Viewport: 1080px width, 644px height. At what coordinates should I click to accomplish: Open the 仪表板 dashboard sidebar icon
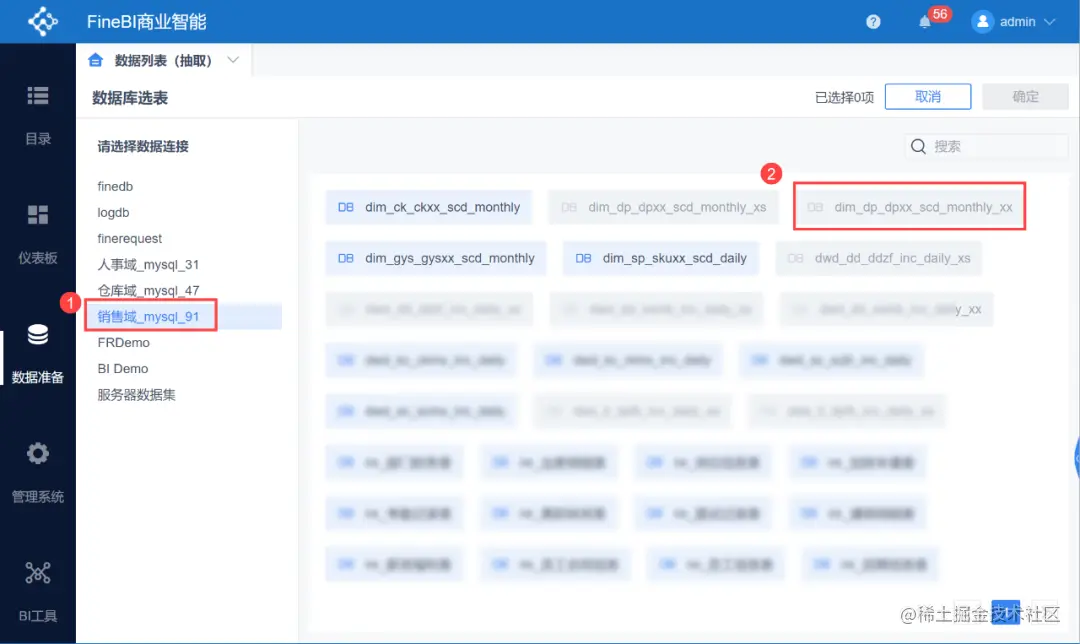38,215
